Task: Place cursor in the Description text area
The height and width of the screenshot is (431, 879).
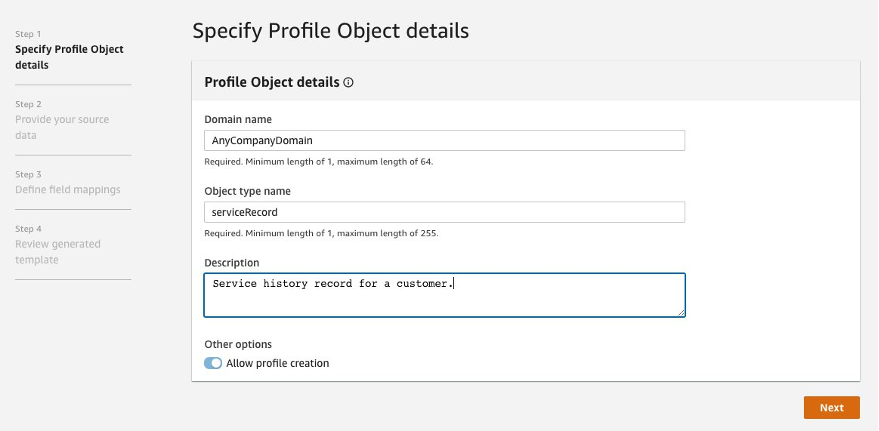Action: click(444, 295)
